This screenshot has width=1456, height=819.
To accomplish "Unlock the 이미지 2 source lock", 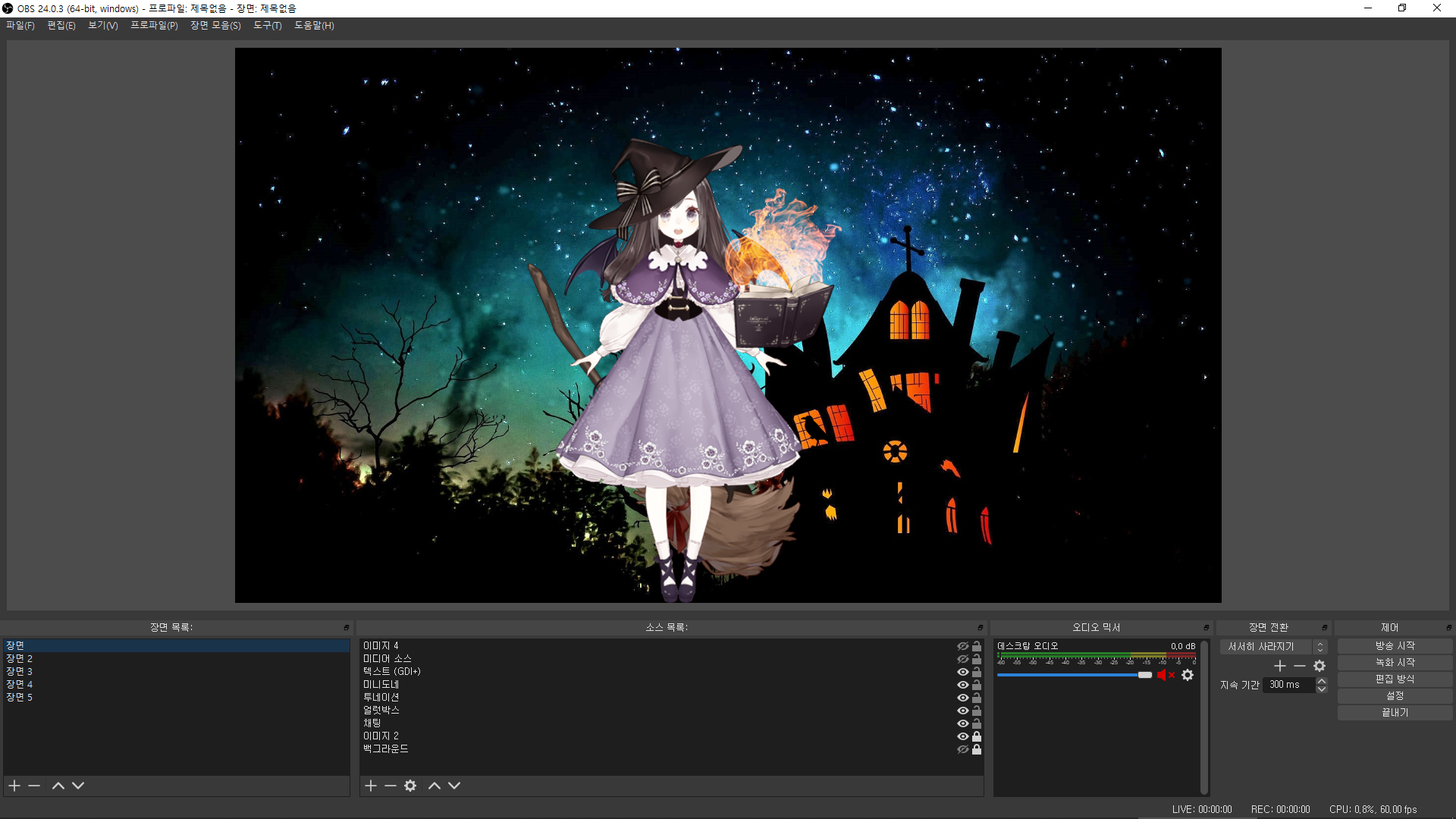I will coord(977,736).
